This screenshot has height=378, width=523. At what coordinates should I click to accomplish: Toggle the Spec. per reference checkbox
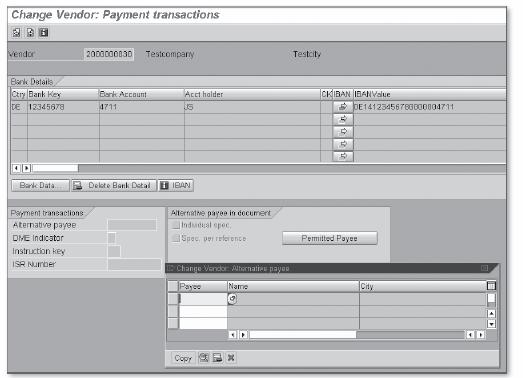coord(175,238)
